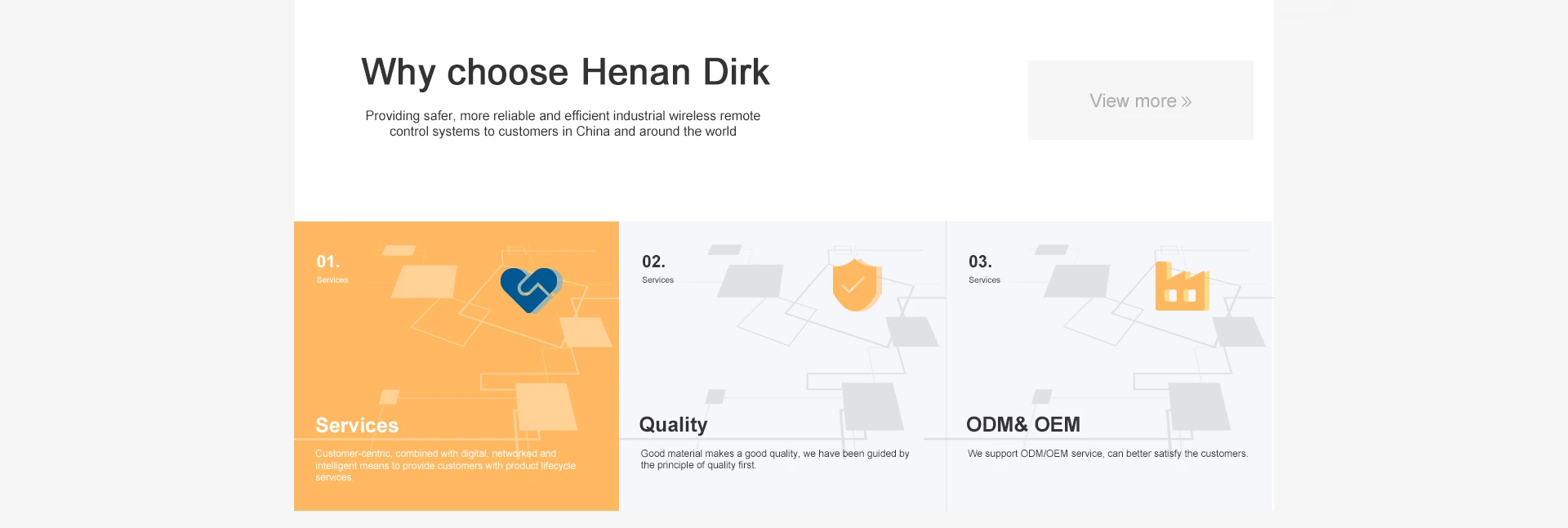Click the double chevron beside View more

click(1187, 101)
